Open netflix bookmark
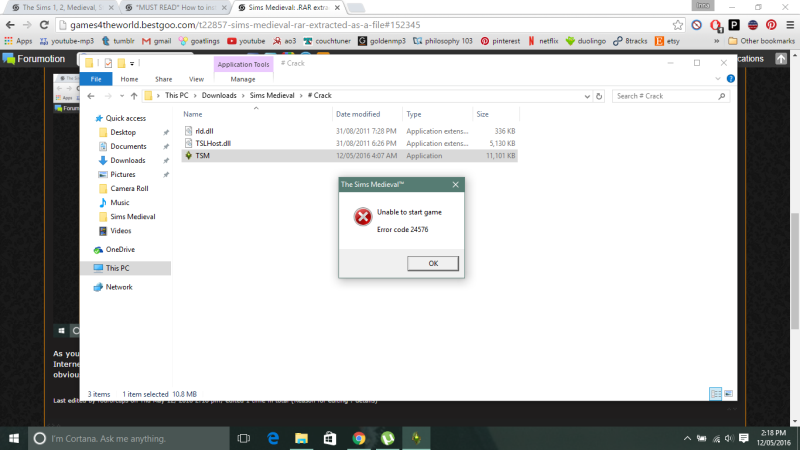The height and width of the screenshot is (450, 800). click(x=543, y=41)
